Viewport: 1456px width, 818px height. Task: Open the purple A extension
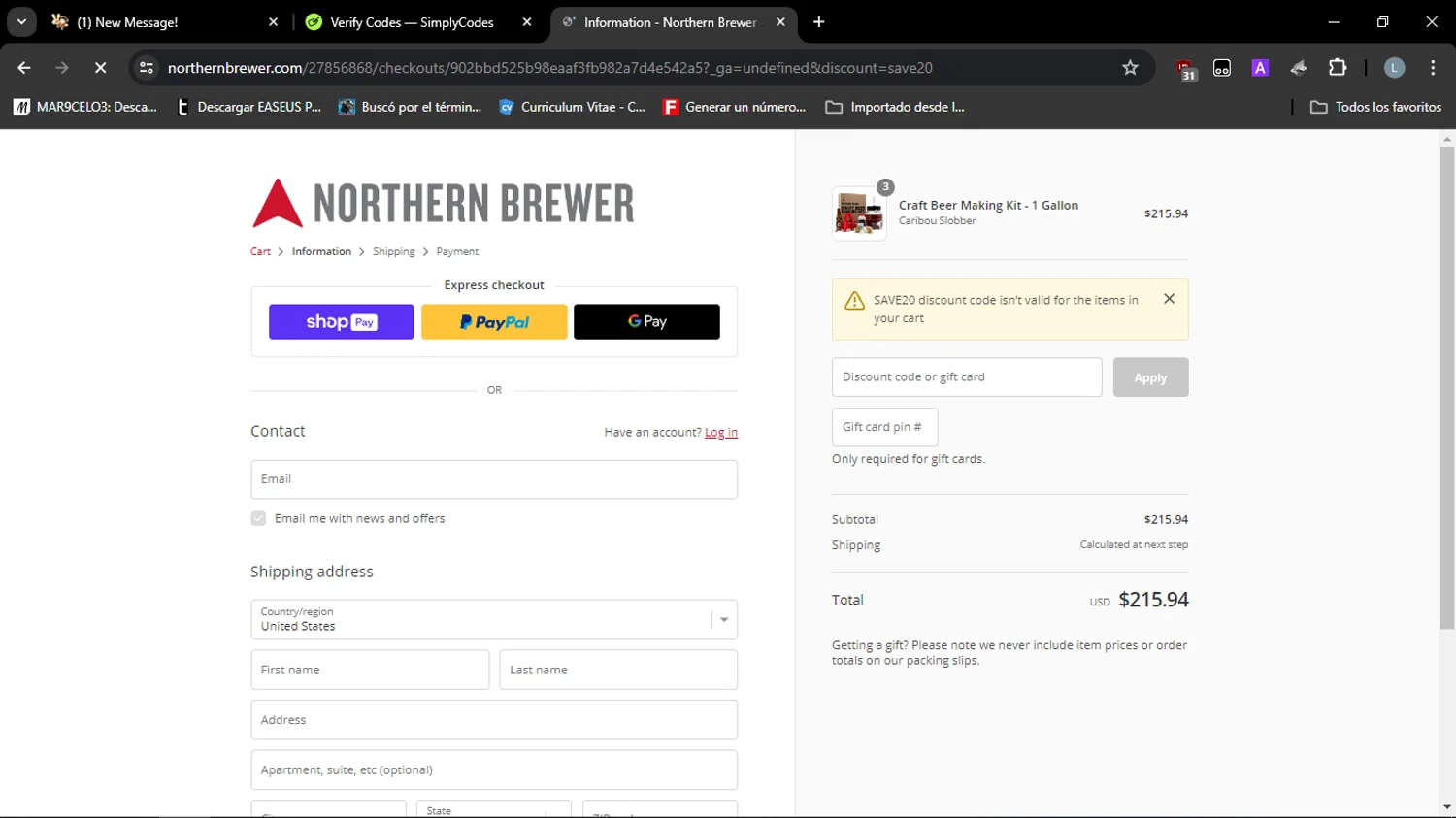click(x=1260, y=68)
